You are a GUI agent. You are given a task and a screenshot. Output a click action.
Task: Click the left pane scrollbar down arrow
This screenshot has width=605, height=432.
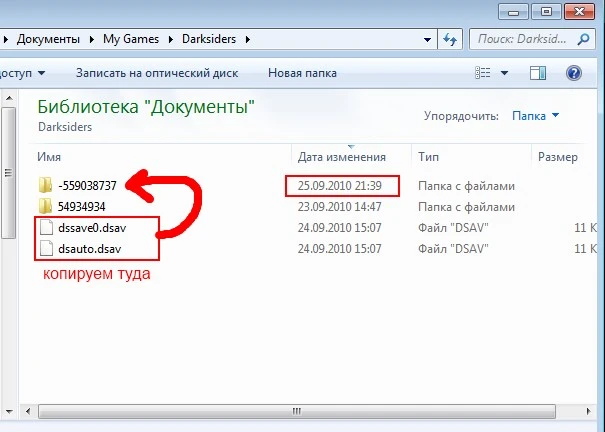[x=9, y=411]
